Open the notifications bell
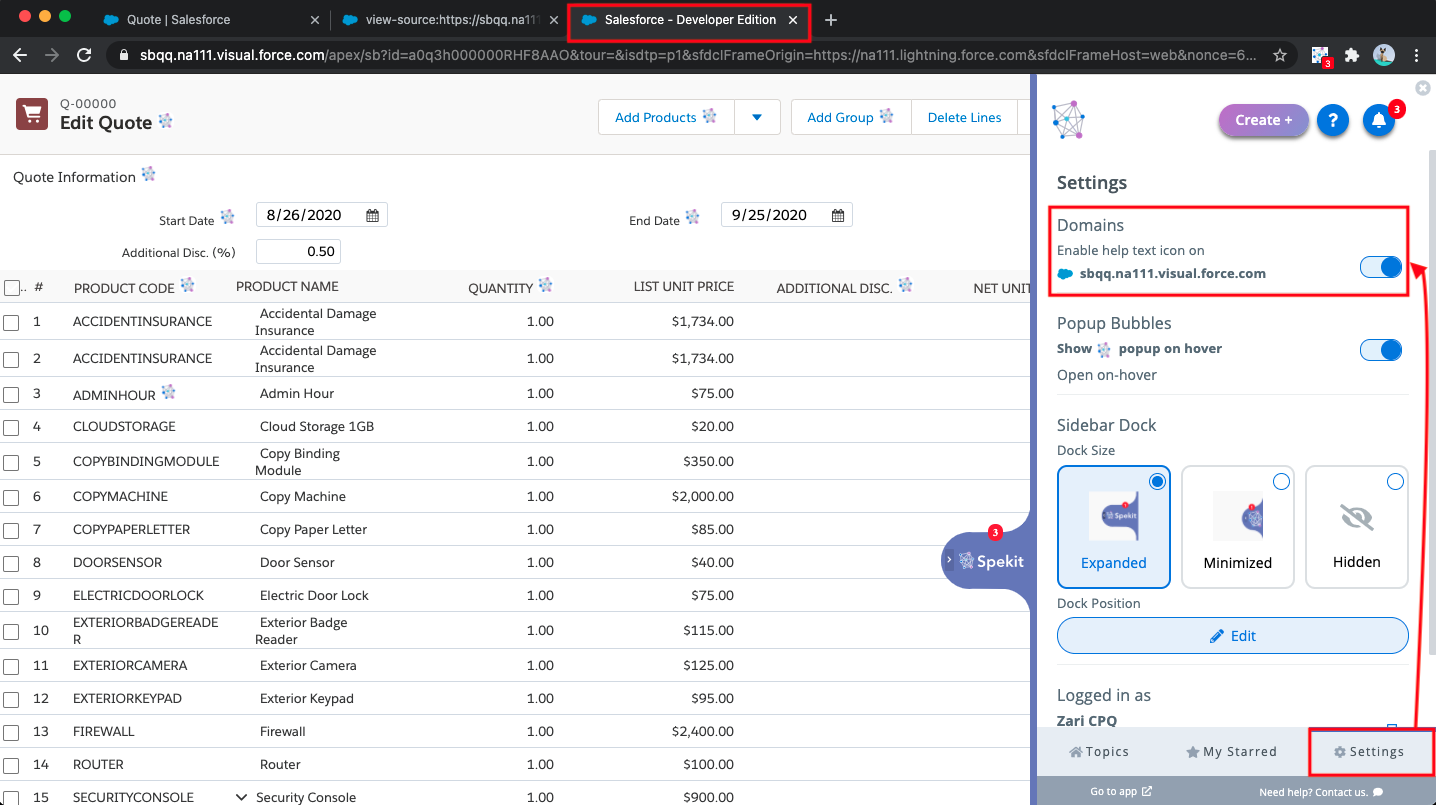 click(1379, 121)
